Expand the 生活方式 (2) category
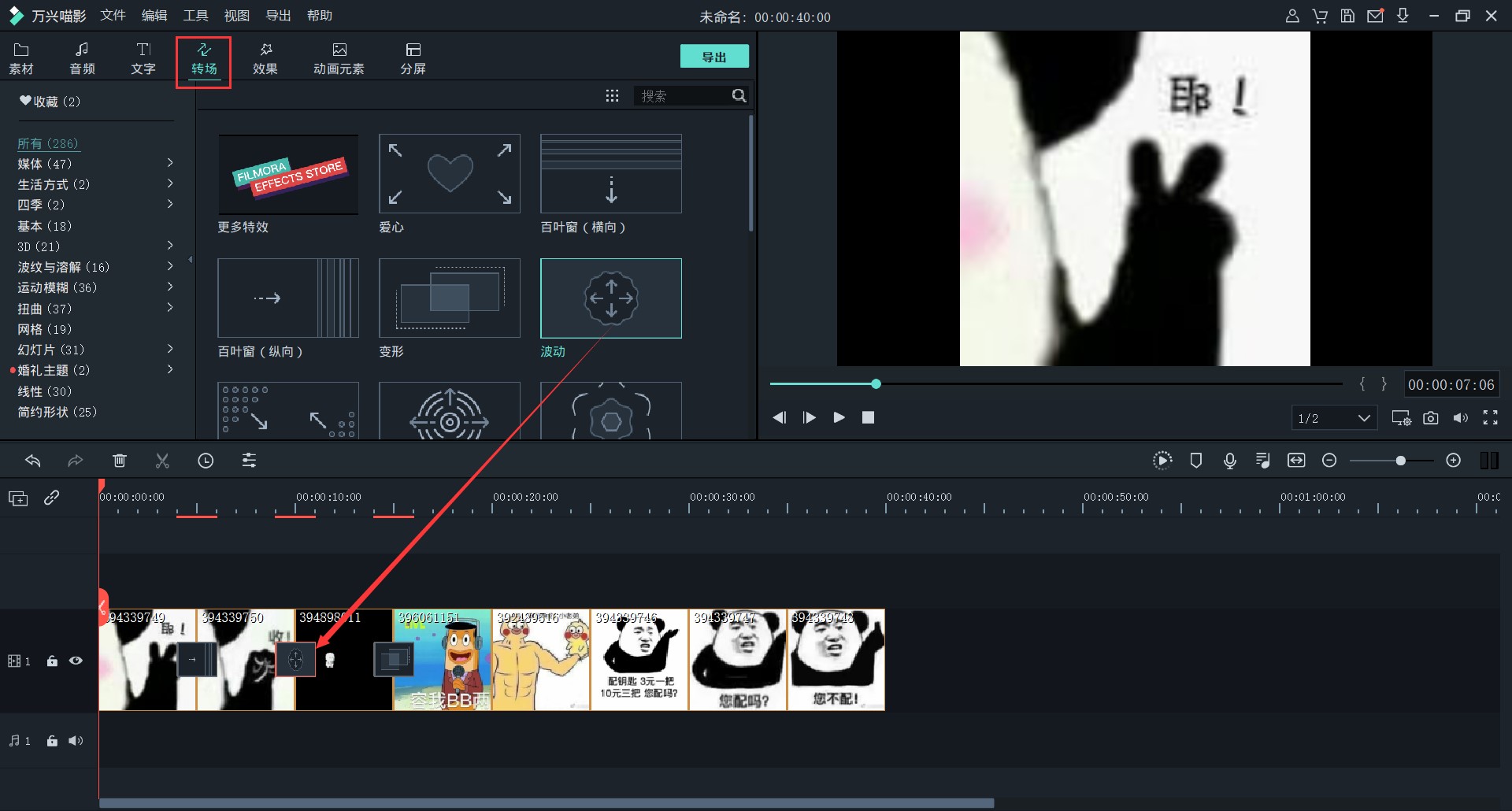This screenshot has height=811, width=1512. (170, 183)
